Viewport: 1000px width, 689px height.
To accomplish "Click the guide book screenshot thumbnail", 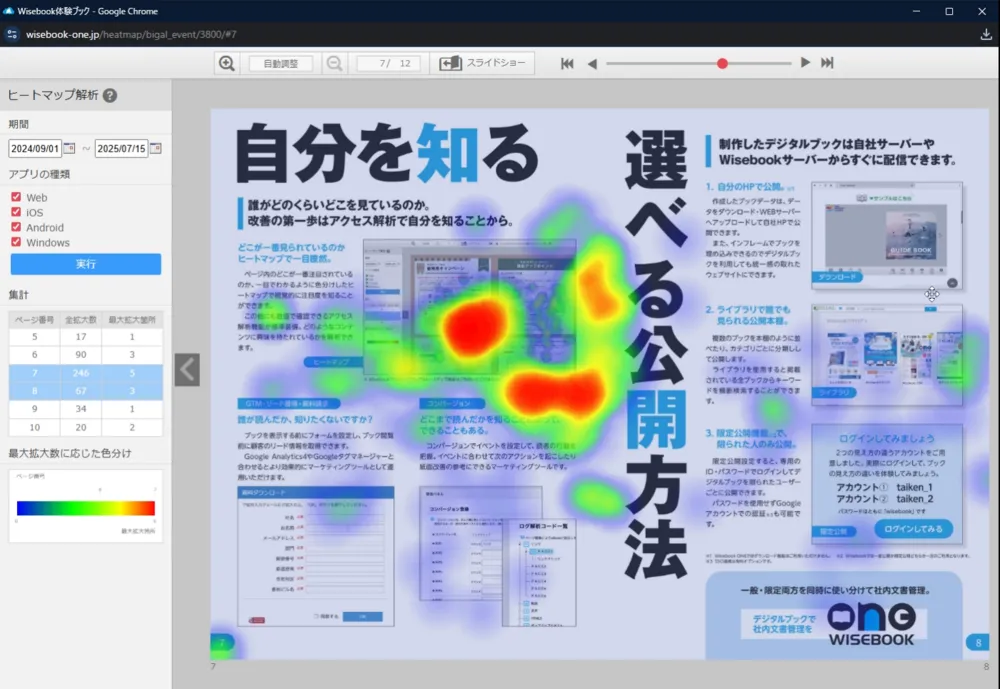I will click(x=886, y=235).
